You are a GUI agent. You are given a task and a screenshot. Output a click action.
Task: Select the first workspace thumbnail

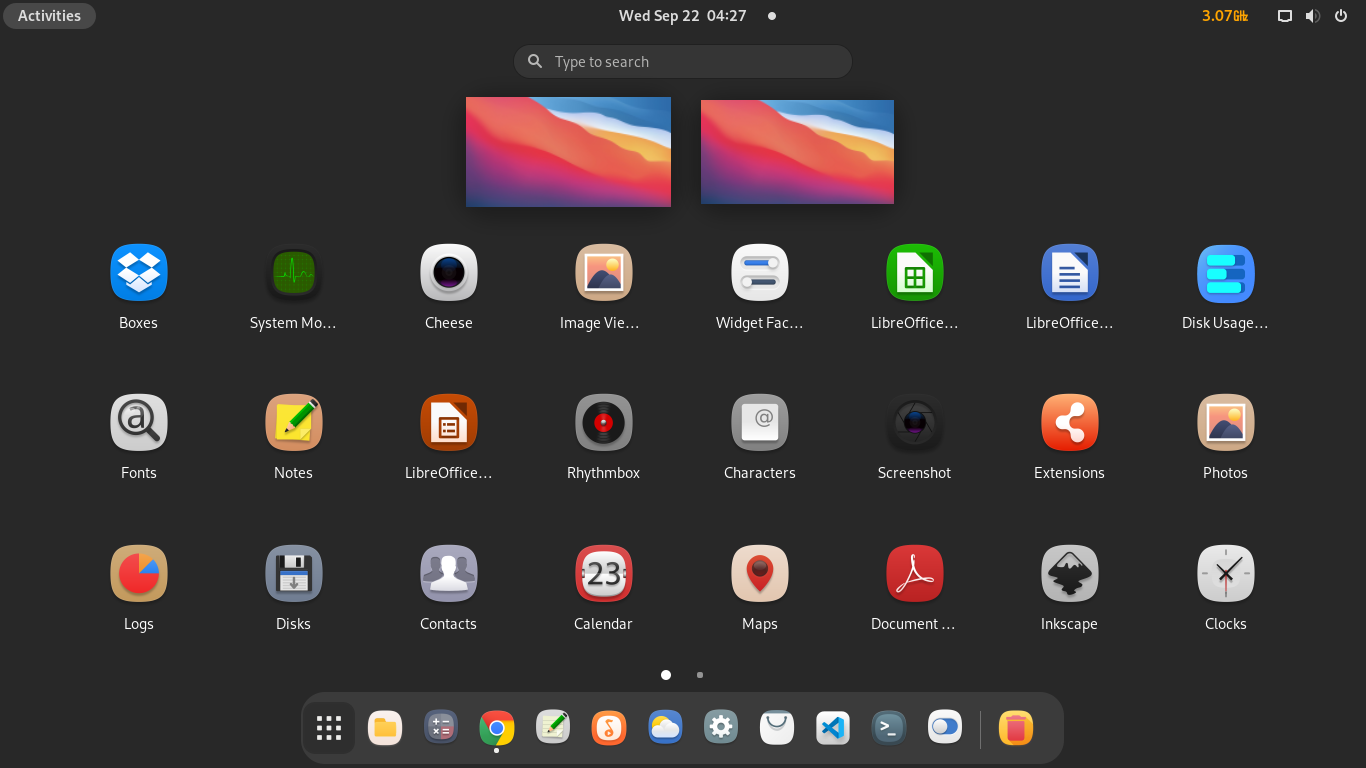click(568, 152)
